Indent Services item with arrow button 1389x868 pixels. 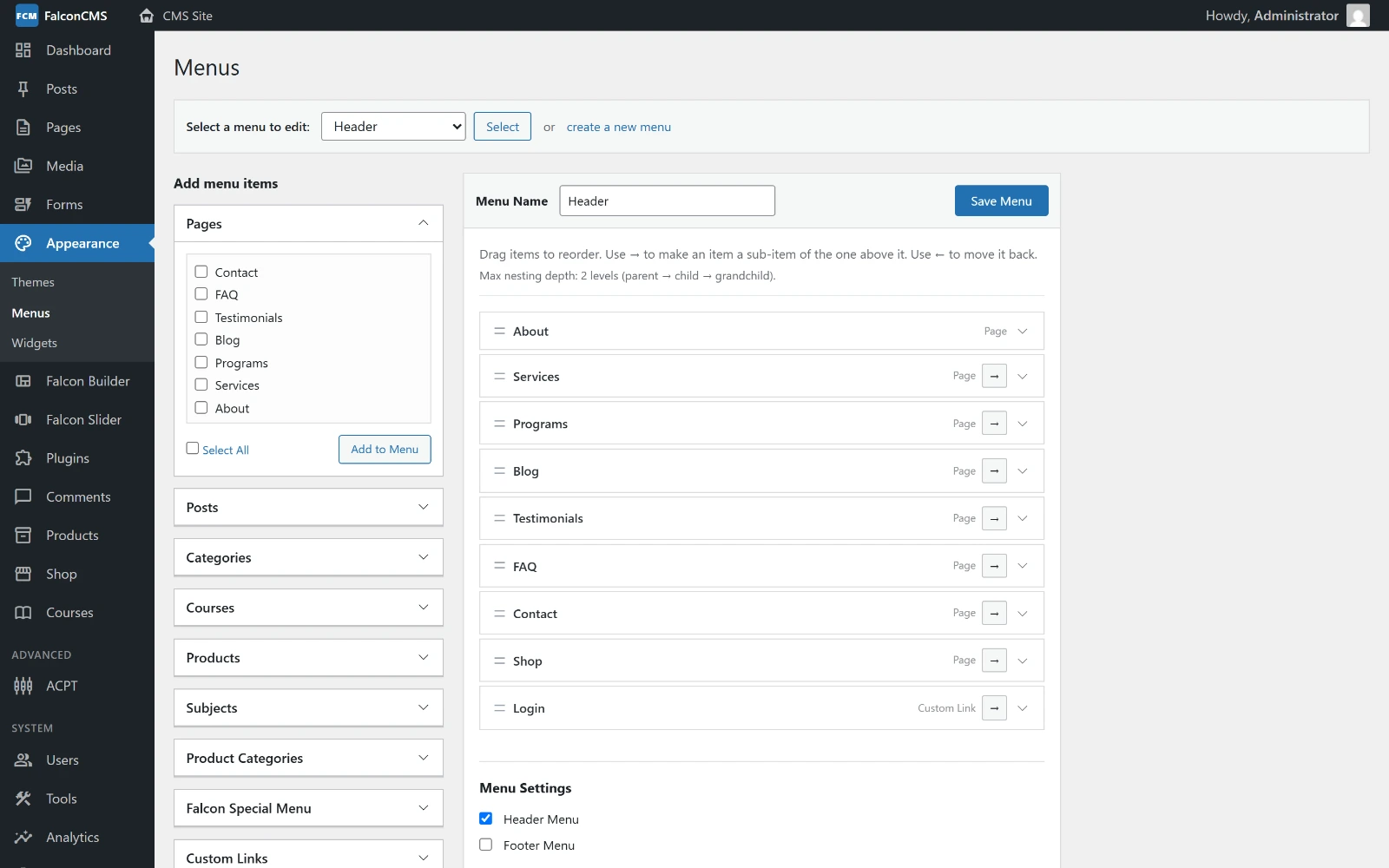click(994, 376)
